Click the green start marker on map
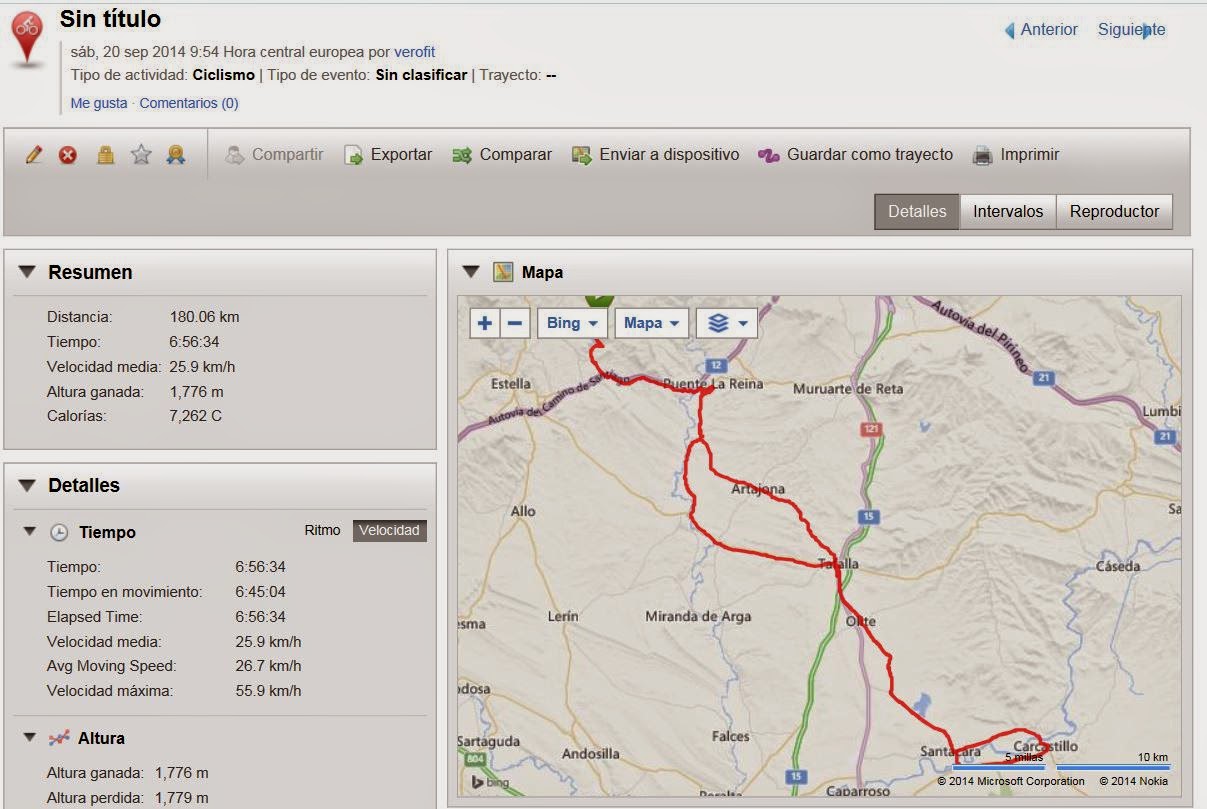The width and height of the screenshot is (1207, 809). tap(599, 299)
